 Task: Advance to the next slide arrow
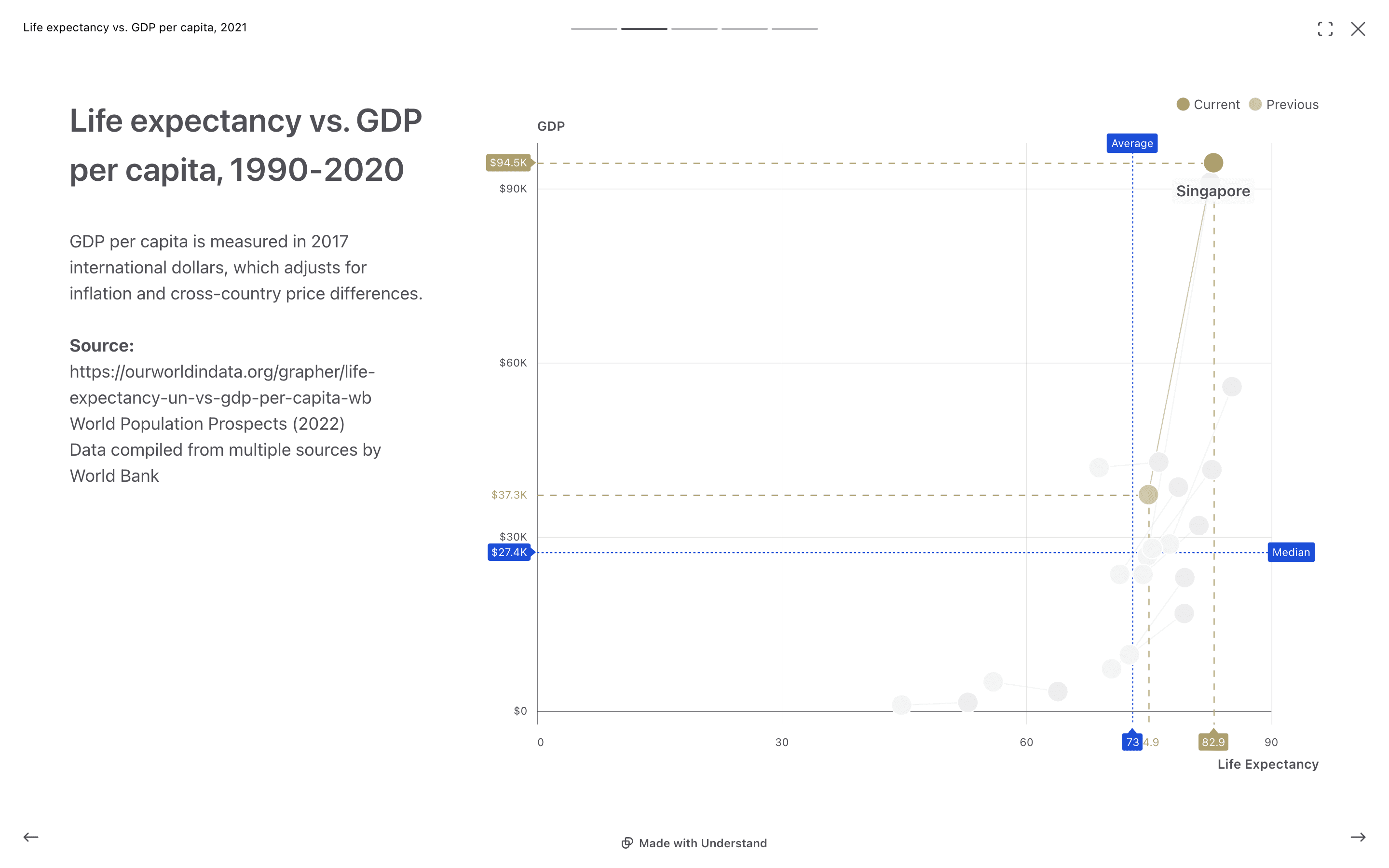pyautogui.click(x=1358, y=837)
